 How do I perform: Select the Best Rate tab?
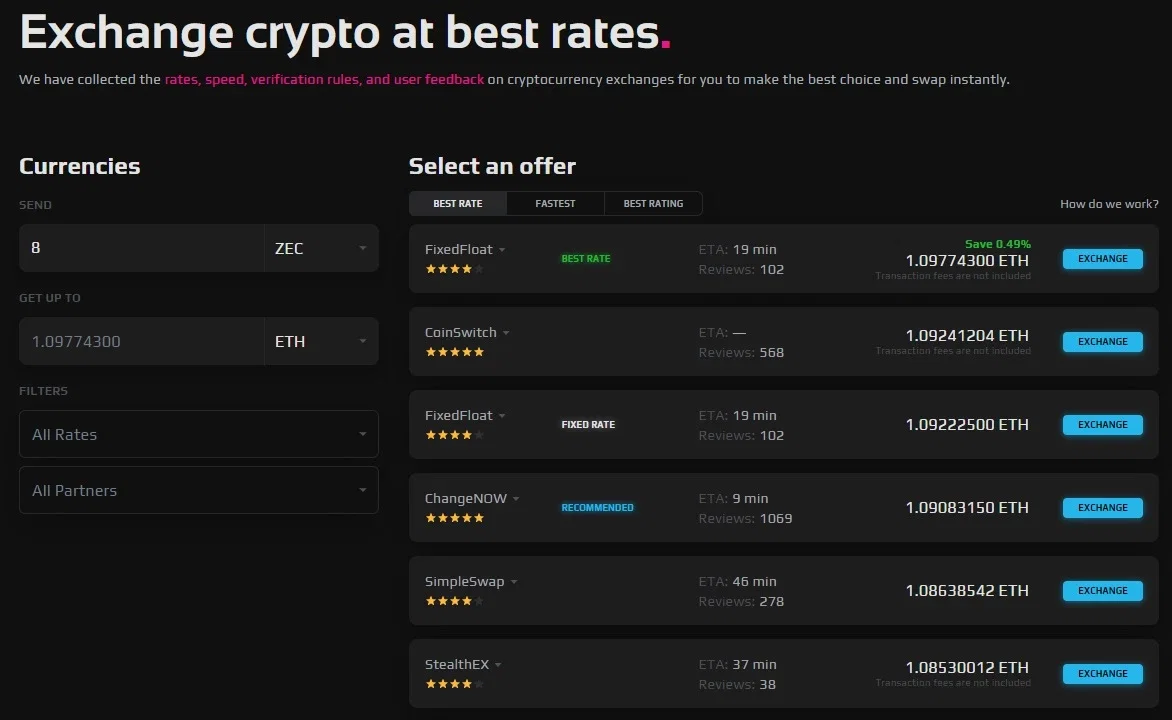pos(458,203)
